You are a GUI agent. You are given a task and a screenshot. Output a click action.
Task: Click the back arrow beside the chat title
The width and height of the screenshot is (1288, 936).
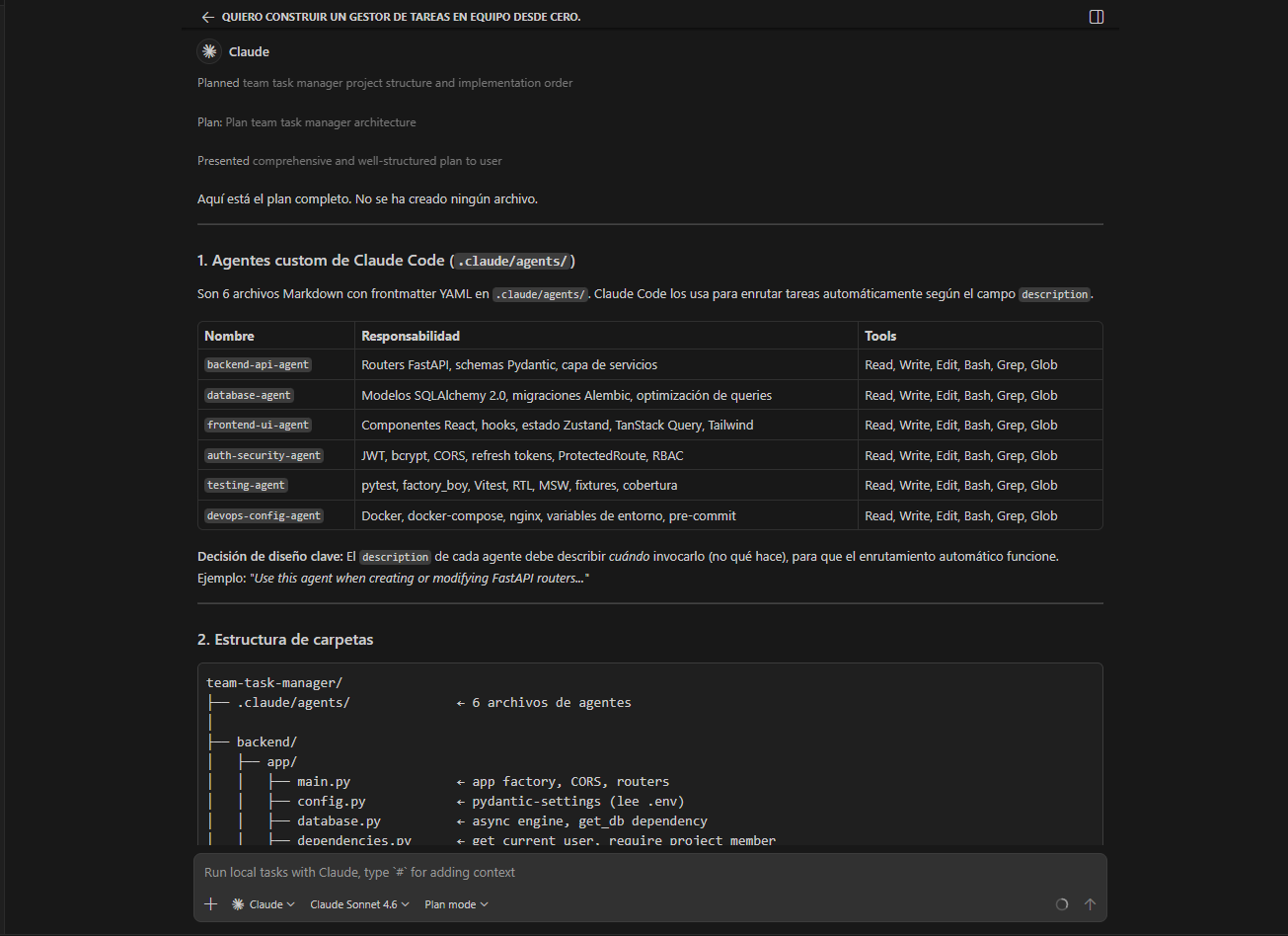pos(207,17)
